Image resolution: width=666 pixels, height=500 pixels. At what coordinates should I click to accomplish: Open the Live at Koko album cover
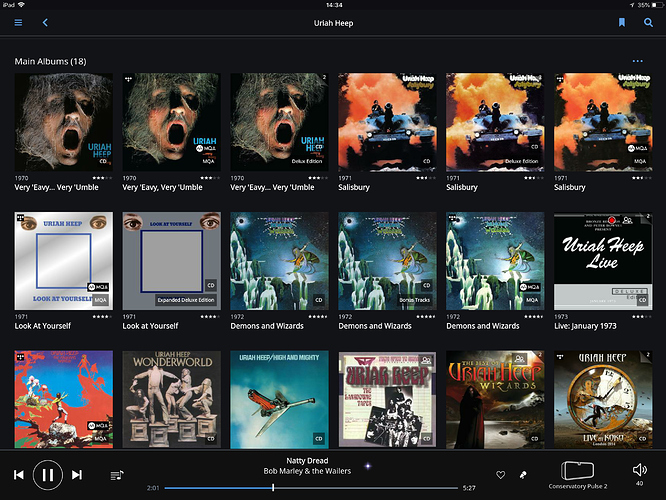(603, 399)
